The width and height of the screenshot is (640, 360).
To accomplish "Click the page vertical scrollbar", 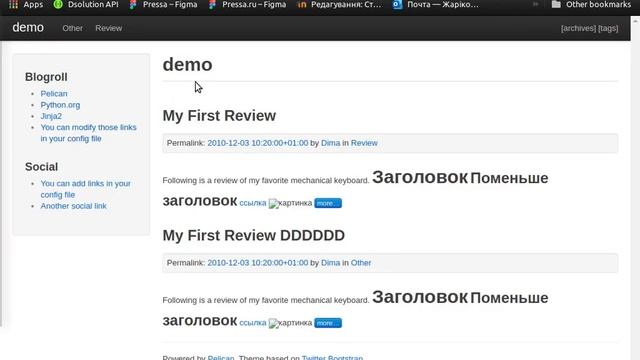I will click(x=635, y=188).
